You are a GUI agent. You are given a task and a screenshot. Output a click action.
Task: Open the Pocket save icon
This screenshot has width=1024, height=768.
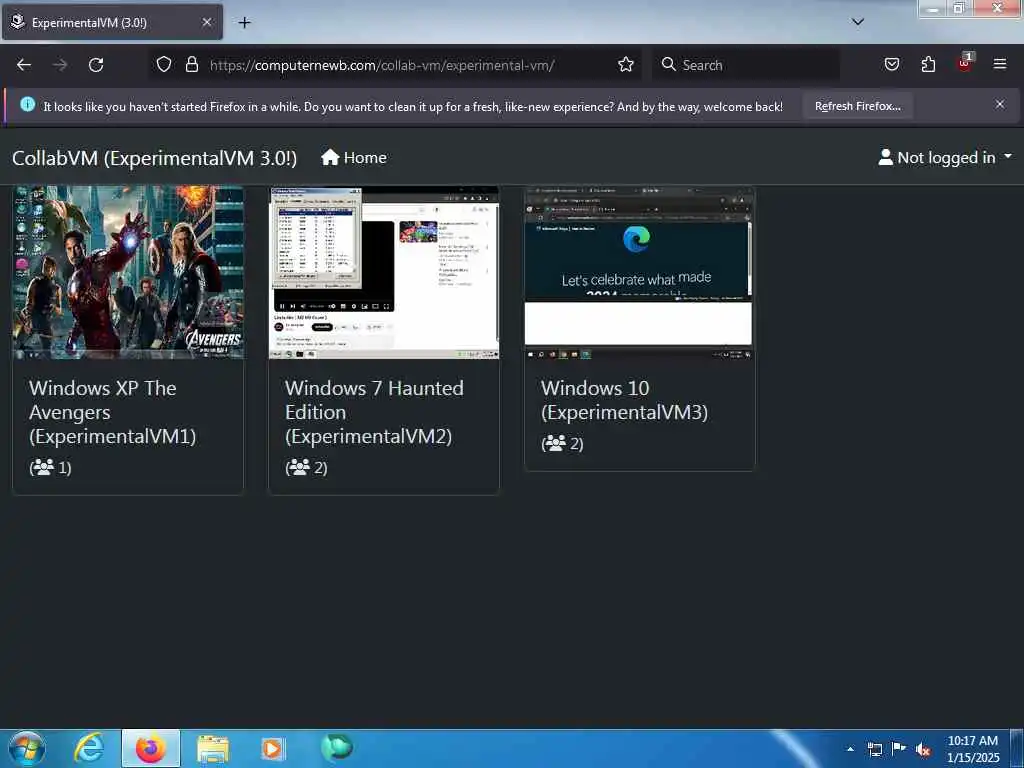click(892, 64)
